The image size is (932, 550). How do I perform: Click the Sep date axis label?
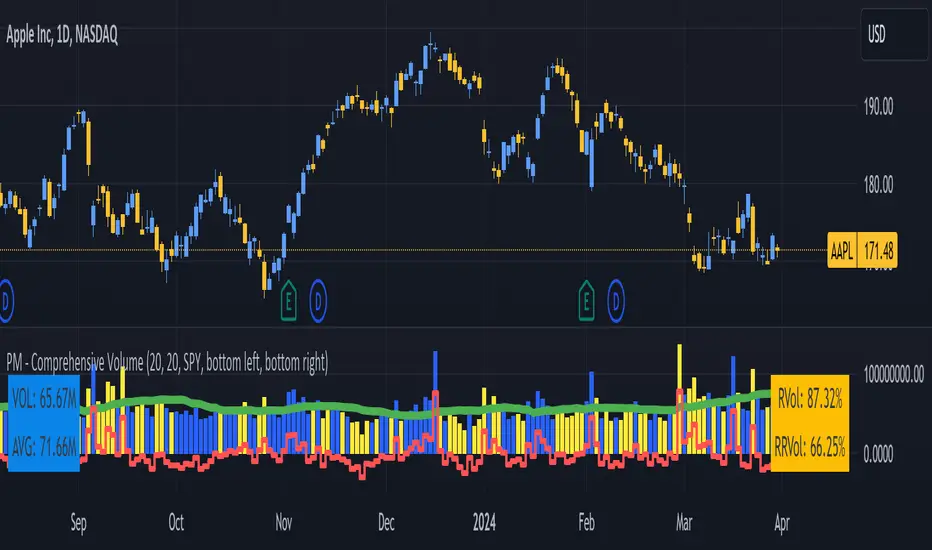click(78, 523)
